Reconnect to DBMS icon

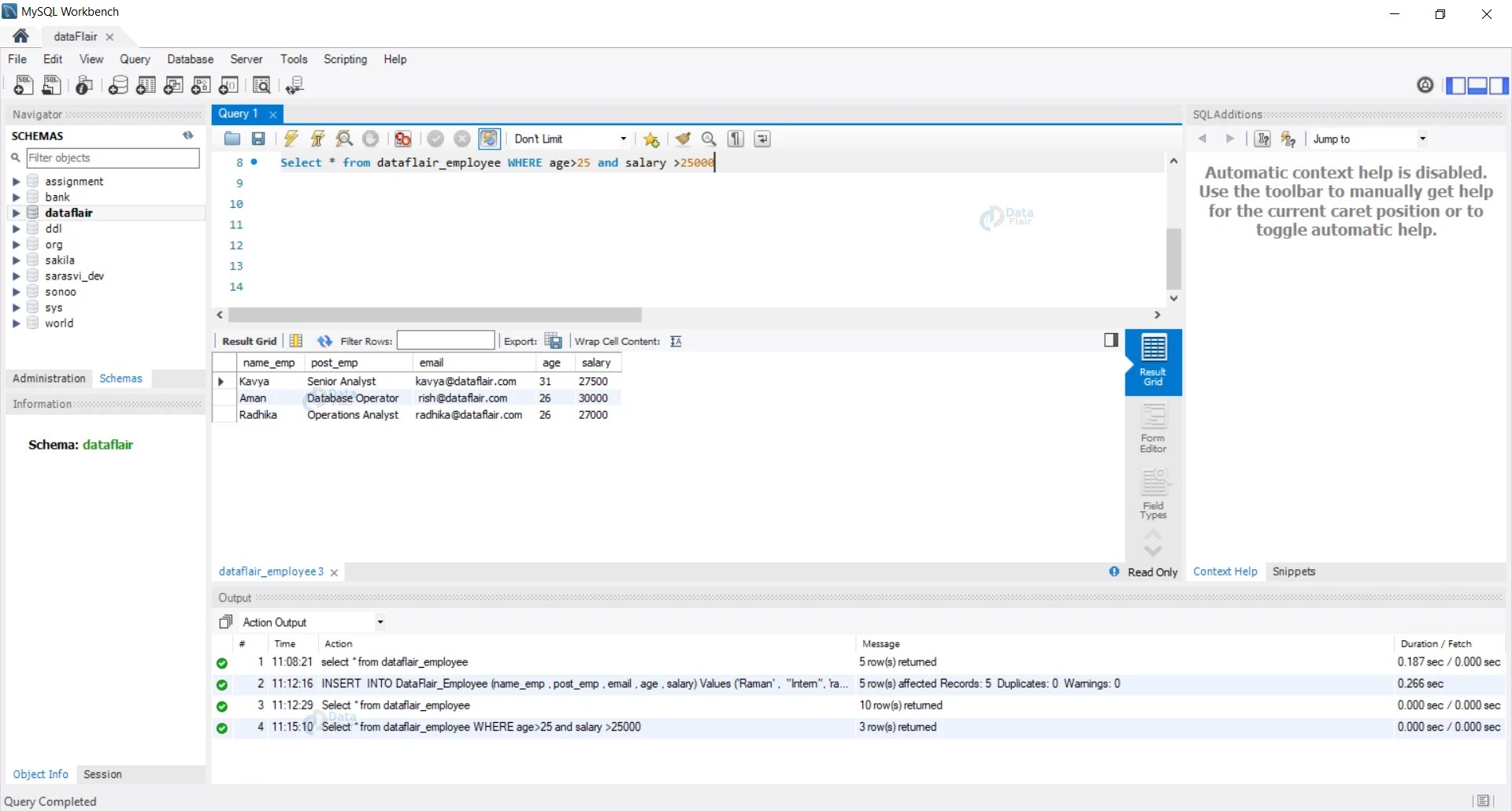tap(295, 85)
